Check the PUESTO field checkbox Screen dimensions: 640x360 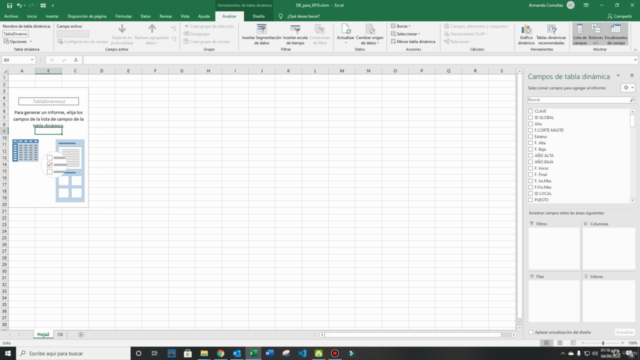pos(530,200)
